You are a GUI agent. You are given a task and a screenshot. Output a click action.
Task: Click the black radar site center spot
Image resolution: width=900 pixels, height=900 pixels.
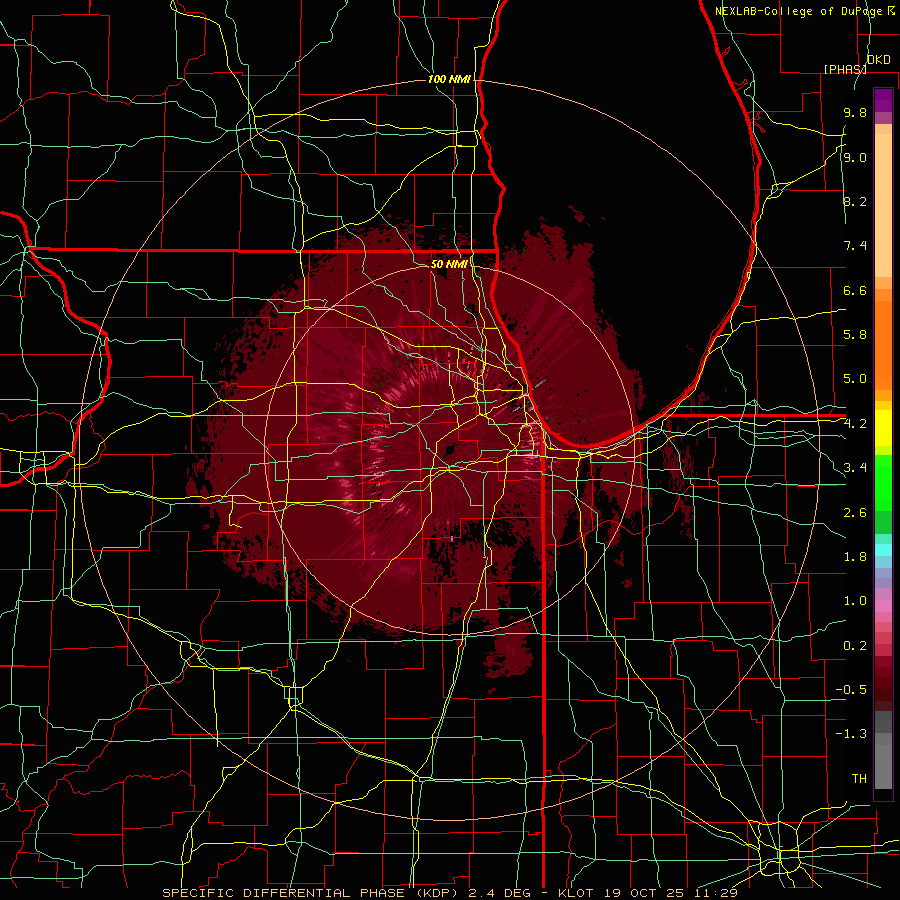[x=449, y=449]
